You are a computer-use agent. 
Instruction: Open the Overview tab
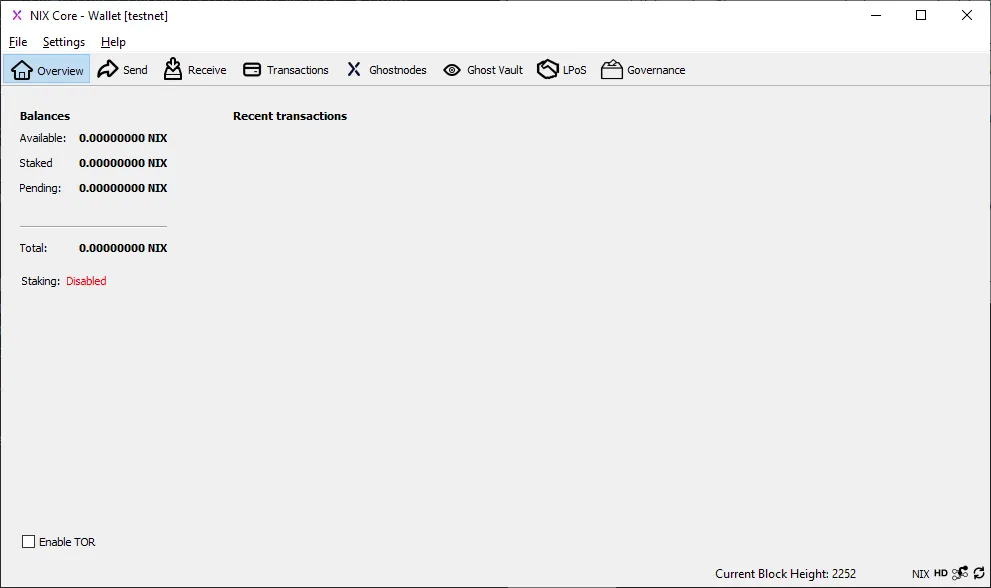(47, 70)
